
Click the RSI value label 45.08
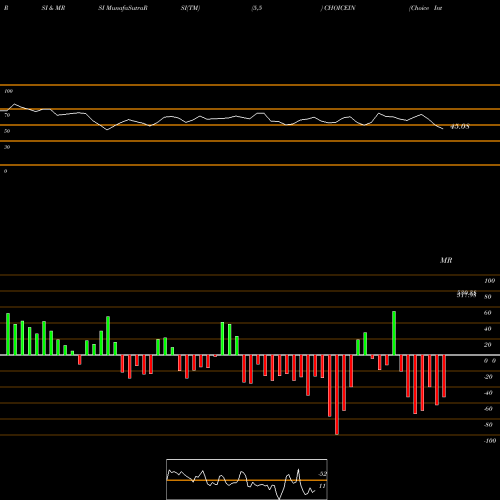(x=460, y=127)
